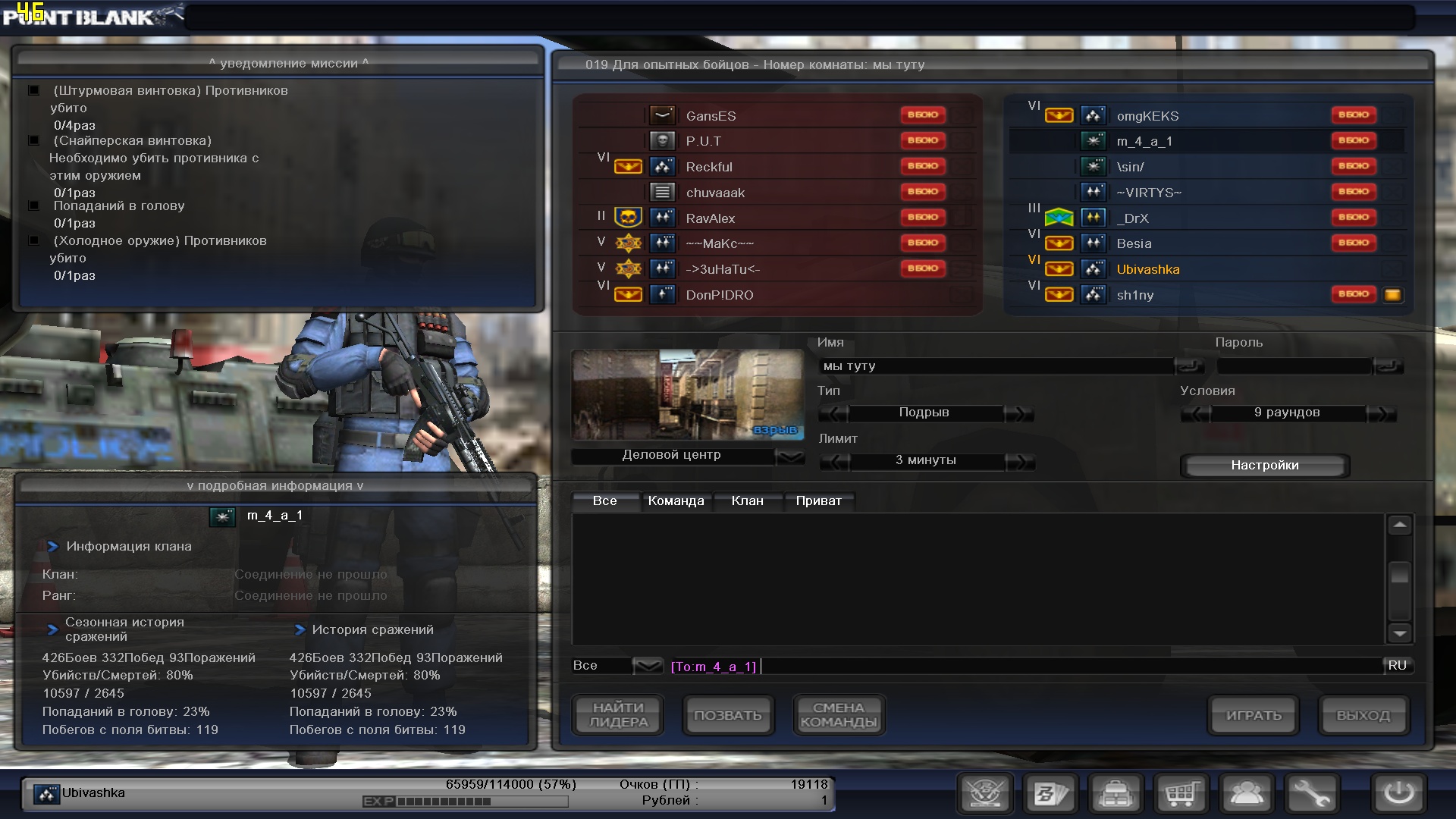
Task: Switch to the Приват chat tab
Action: click(817, 501)
